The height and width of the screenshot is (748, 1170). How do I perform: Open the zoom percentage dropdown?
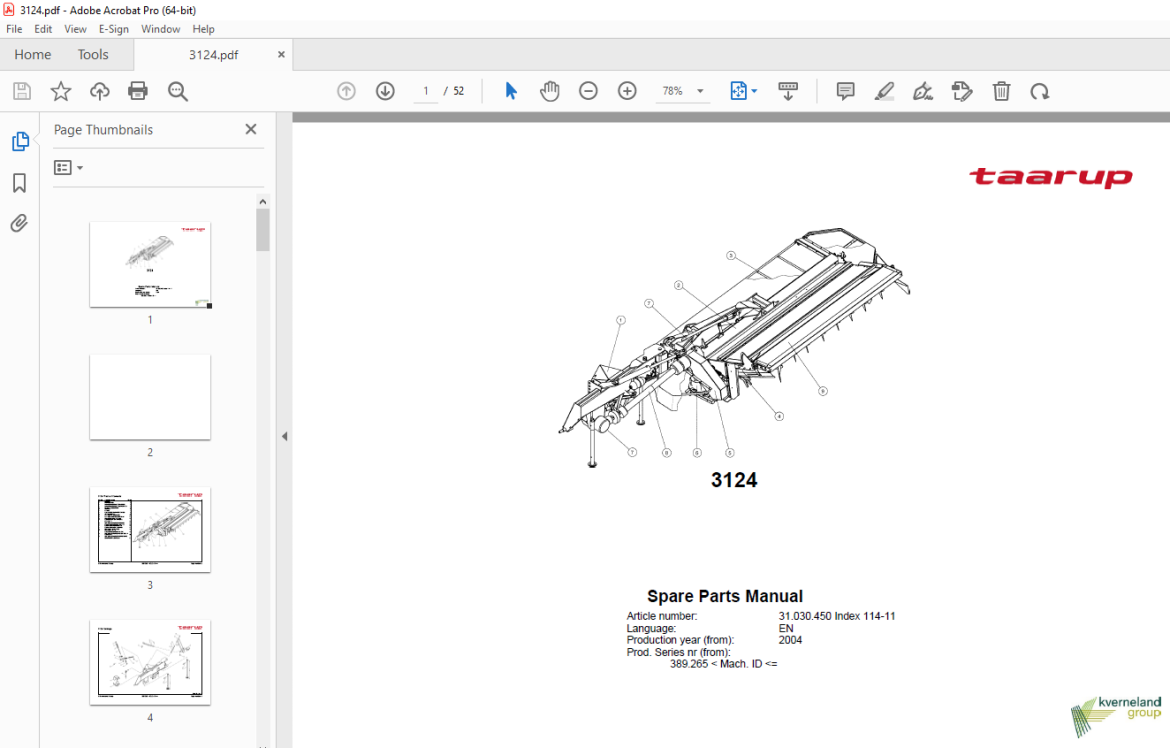click(x=700, y=91)
